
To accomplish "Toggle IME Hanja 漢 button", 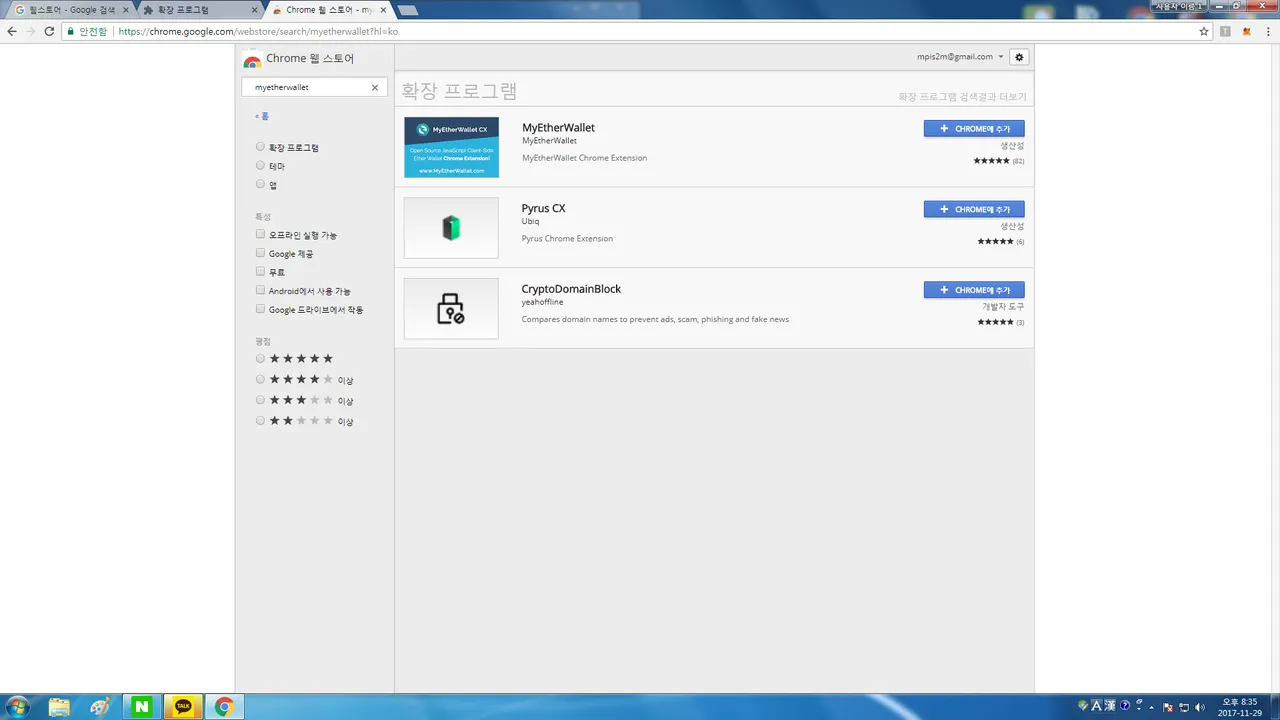I will pyautogui.click(x=1110, y=705).
